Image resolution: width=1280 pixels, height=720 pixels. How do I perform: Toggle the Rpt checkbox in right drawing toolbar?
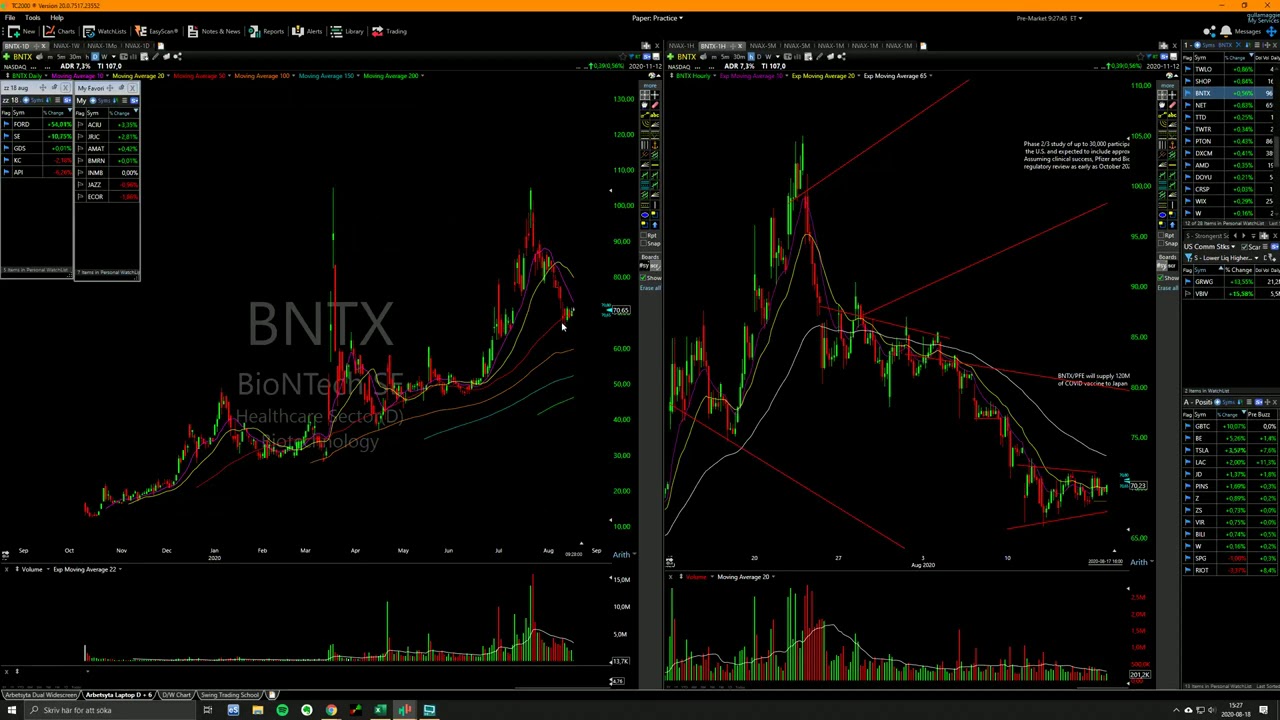tap(1160, 235)
